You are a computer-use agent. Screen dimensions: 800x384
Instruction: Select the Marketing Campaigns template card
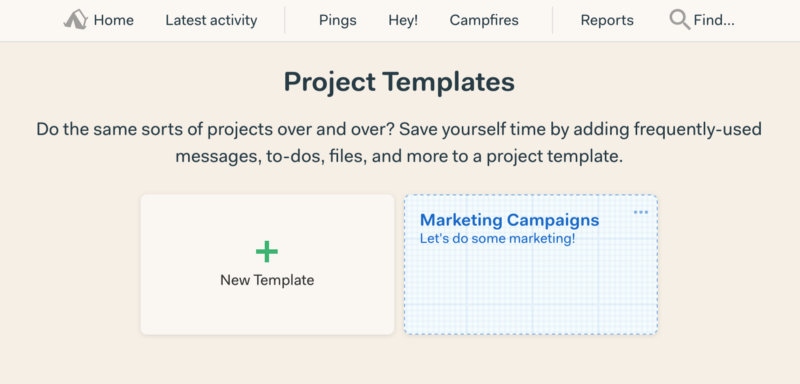(531, 264)
